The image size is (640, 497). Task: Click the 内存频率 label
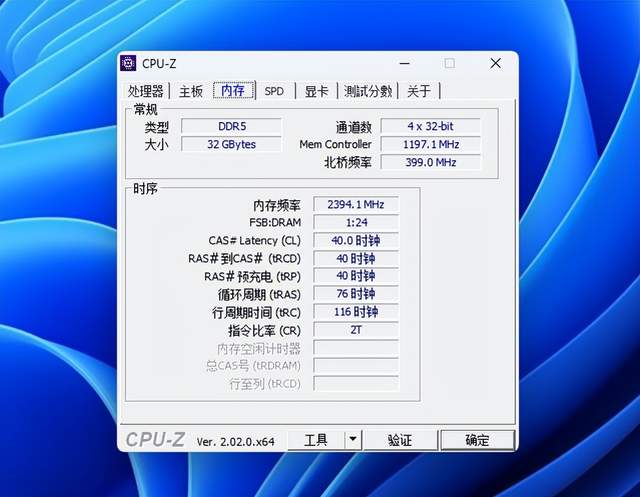[x=277, y=205]
